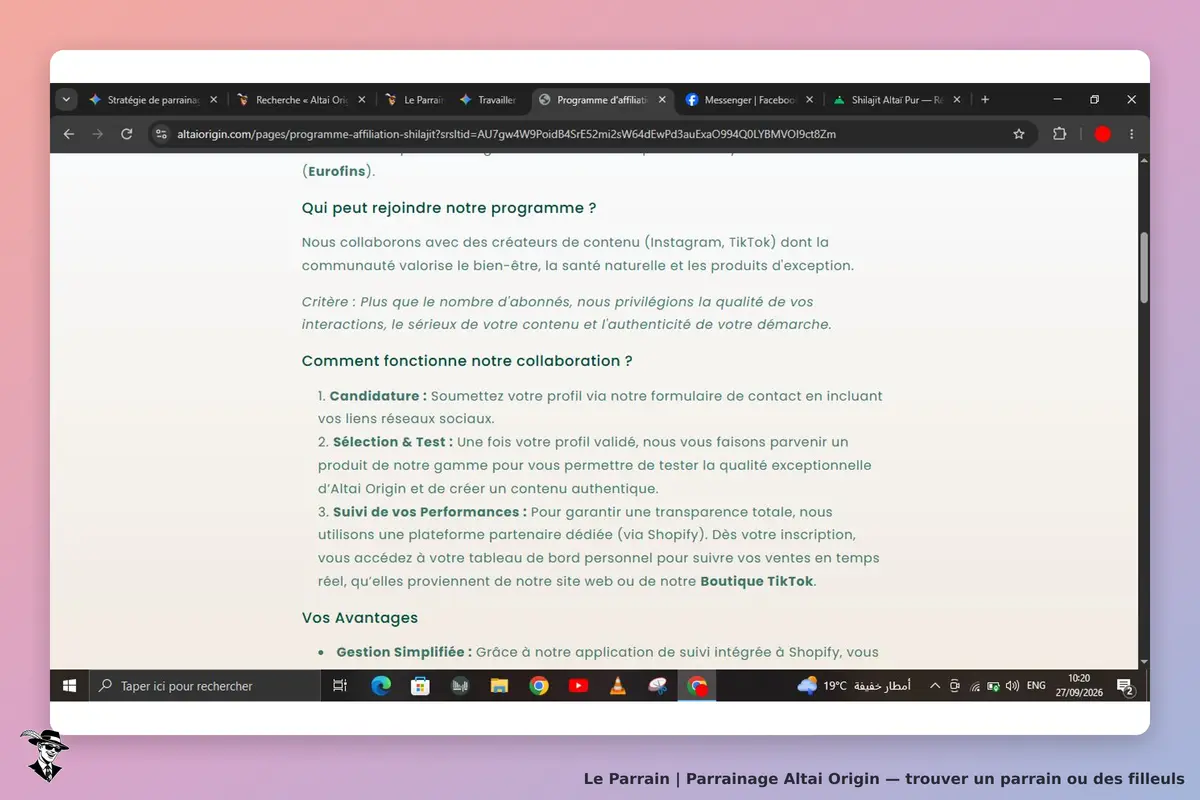Launch Microsoft Edge from the taskbar
Screen dimensions: 1200x800
point(381,686)
